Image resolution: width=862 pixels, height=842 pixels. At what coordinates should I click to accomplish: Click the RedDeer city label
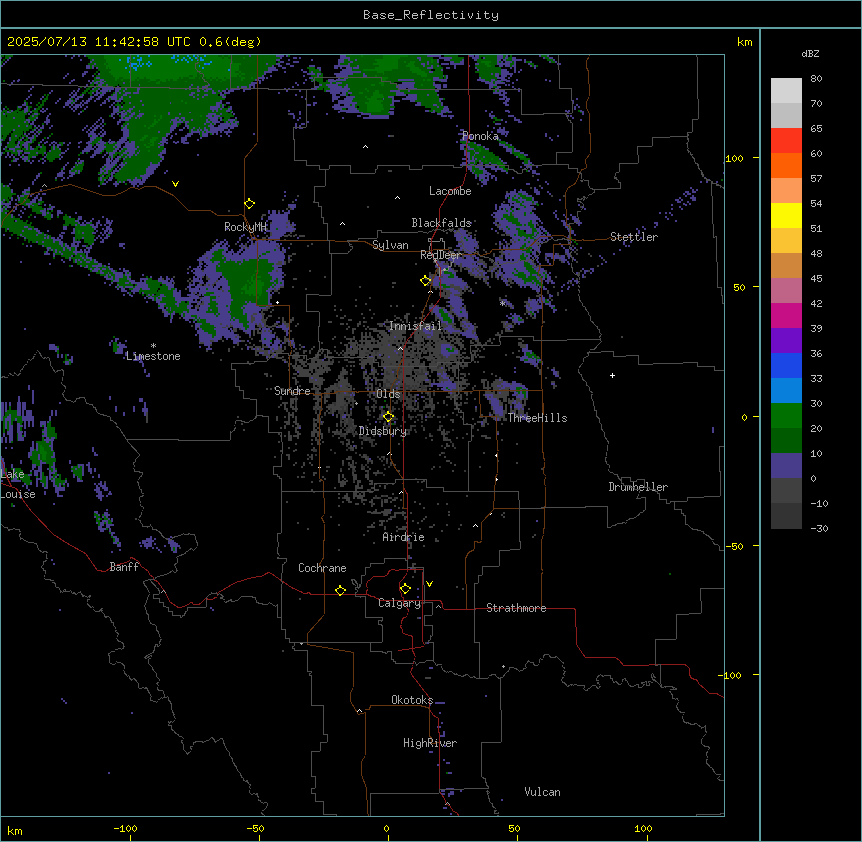tap(440, 255)
